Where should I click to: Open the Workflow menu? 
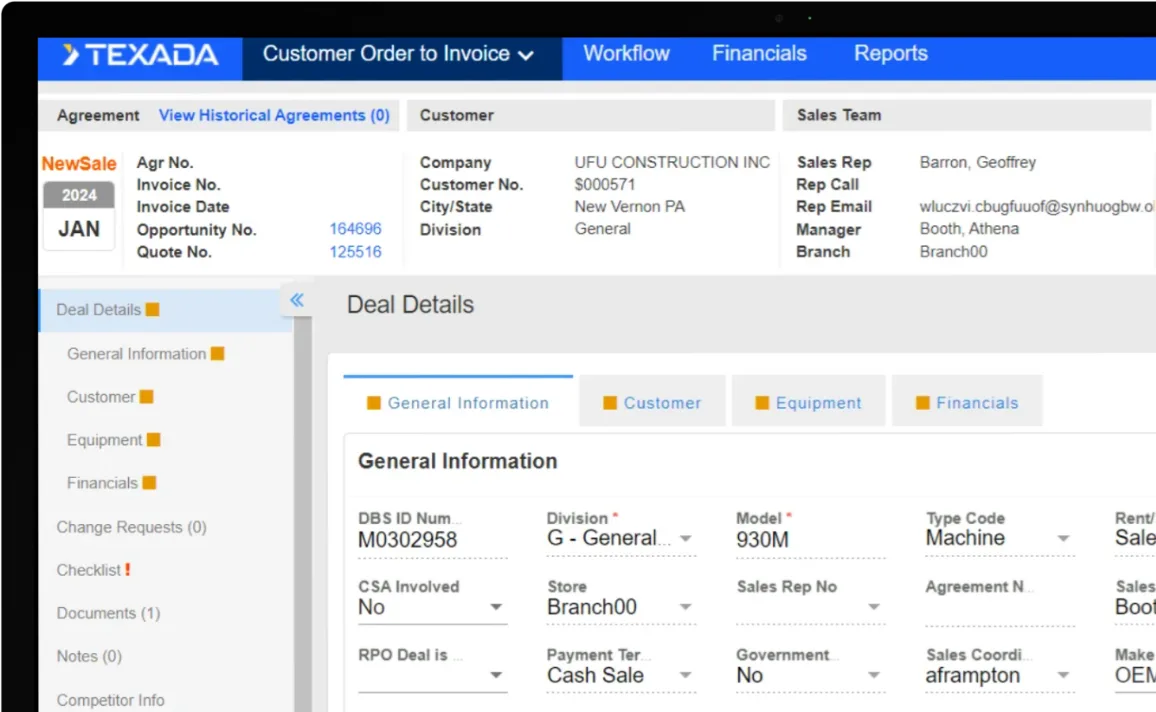pyautogui.click(x=626, y=53)
